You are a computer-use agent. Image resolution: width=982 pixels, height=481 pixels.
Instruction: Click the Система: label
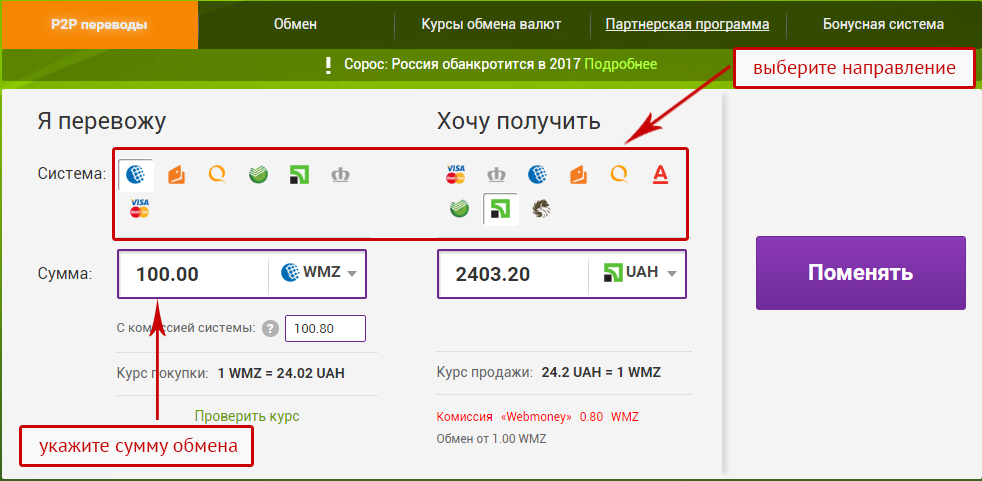[x=72, y=173]
